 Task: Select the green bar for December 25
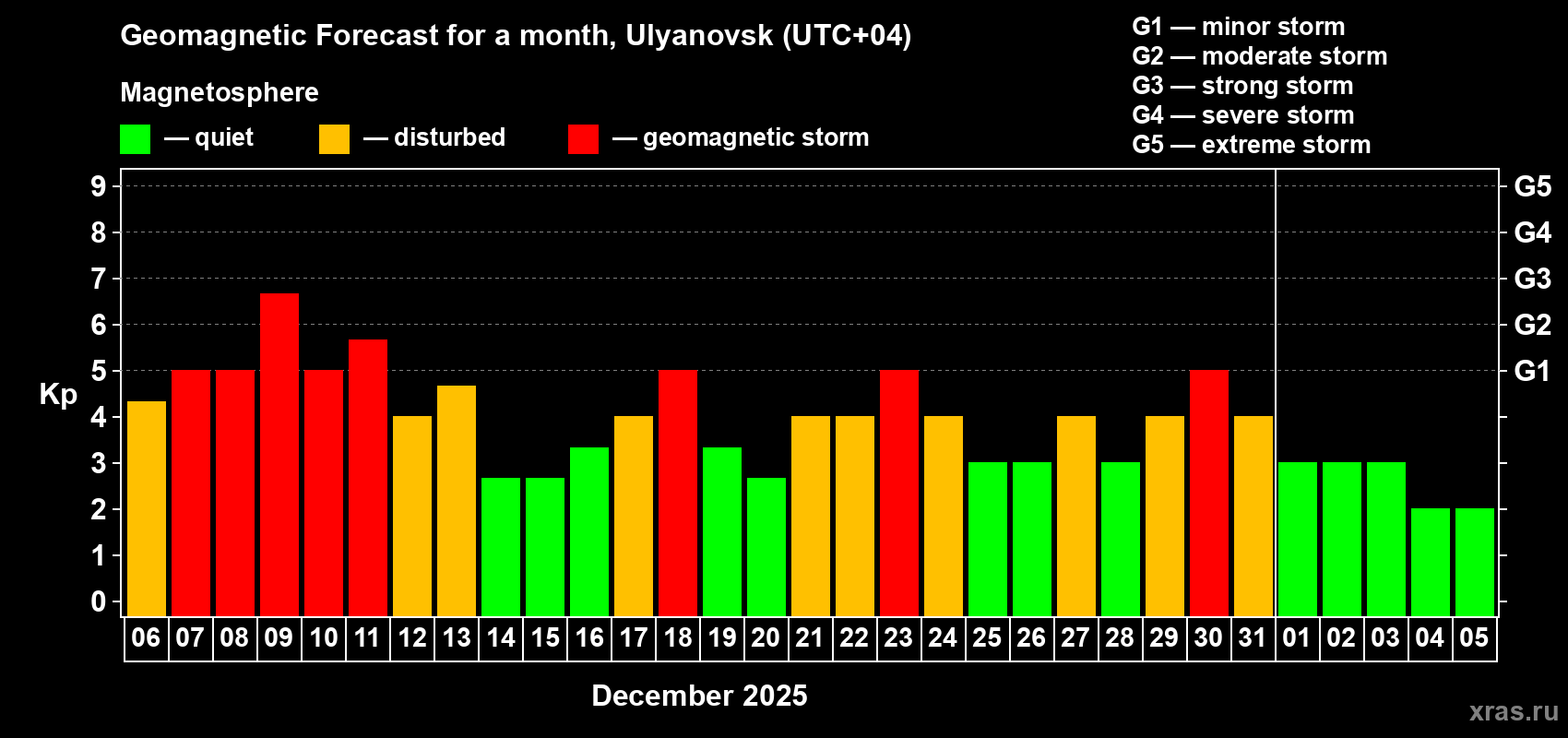click(x=988, y=540)
